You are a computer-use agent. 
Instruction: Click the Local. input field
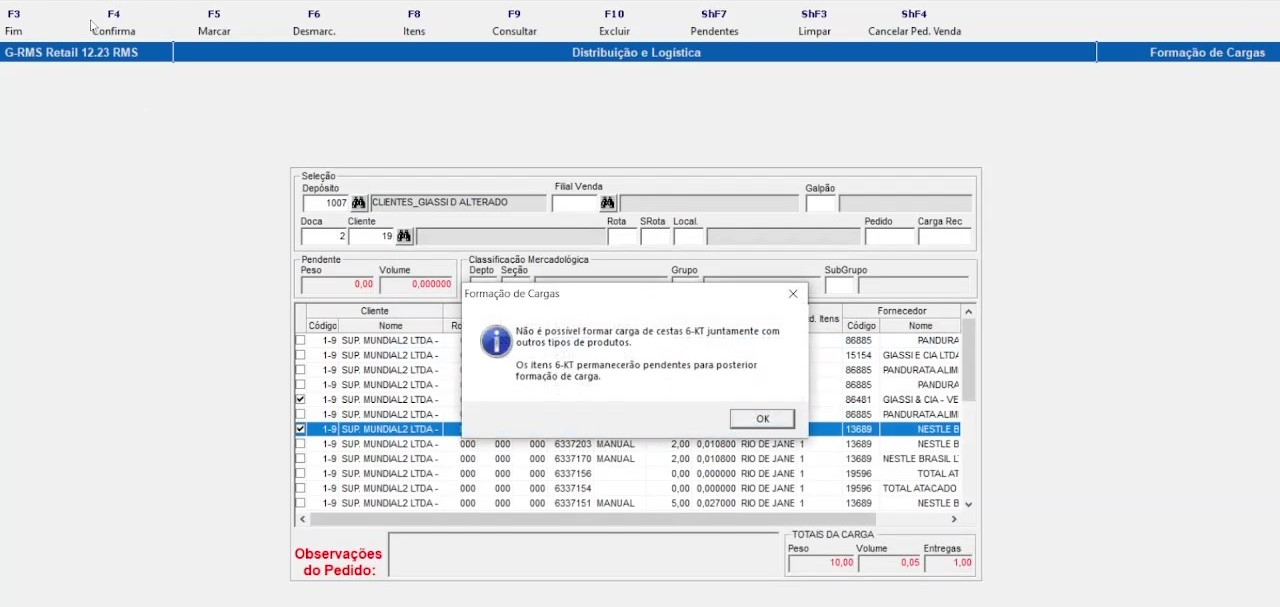(x=688, y=237)
